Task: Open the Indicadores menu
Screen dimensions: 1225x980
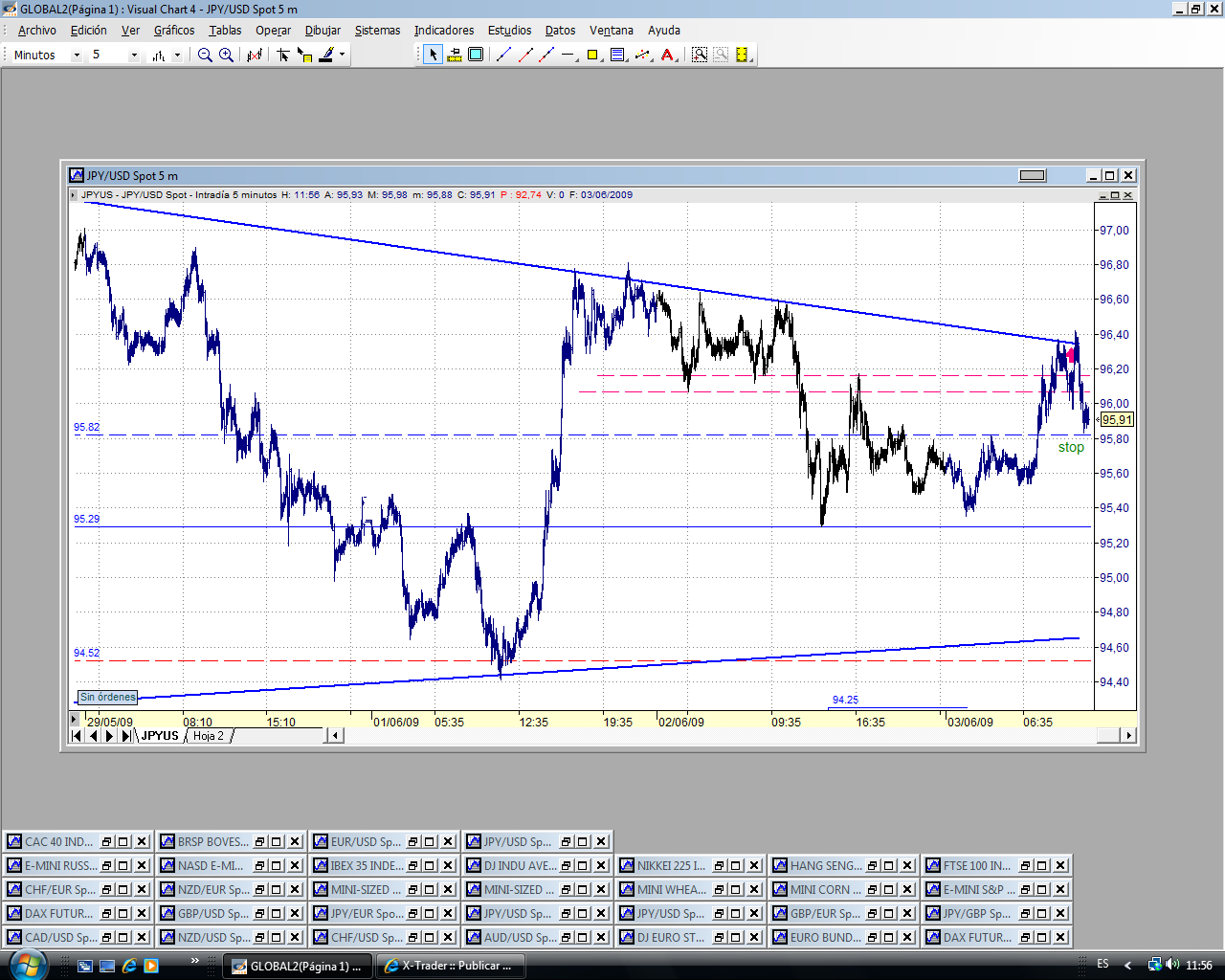Action: tap(443, 31)
